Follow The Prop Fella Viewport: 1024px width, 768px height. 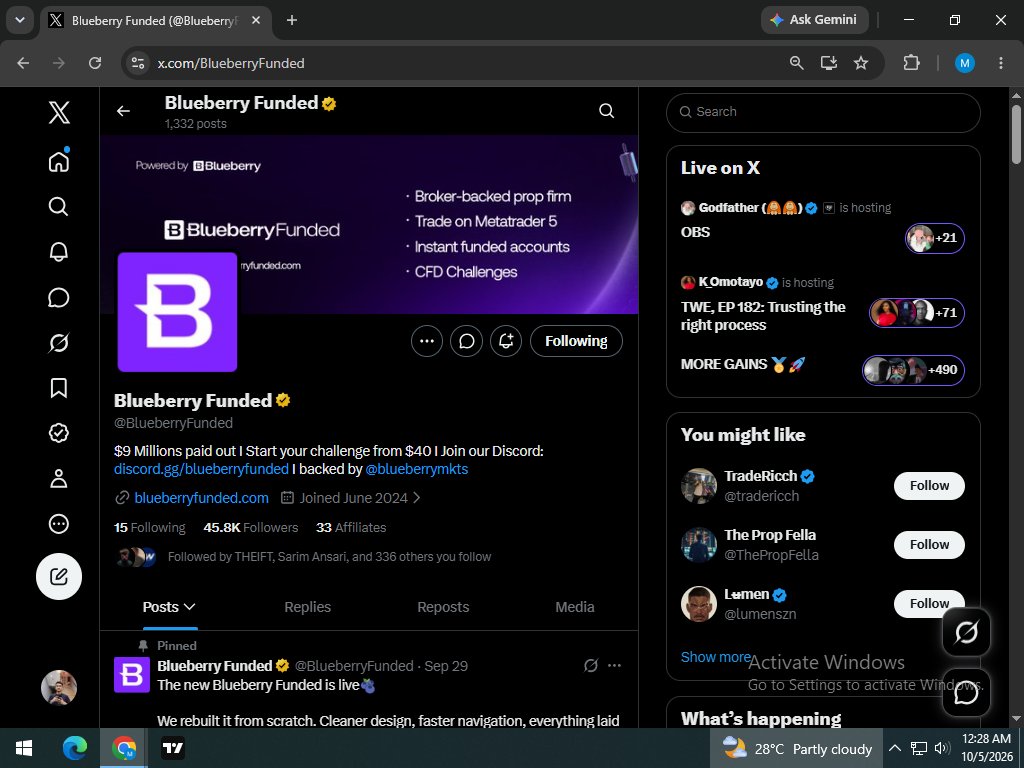929,544
